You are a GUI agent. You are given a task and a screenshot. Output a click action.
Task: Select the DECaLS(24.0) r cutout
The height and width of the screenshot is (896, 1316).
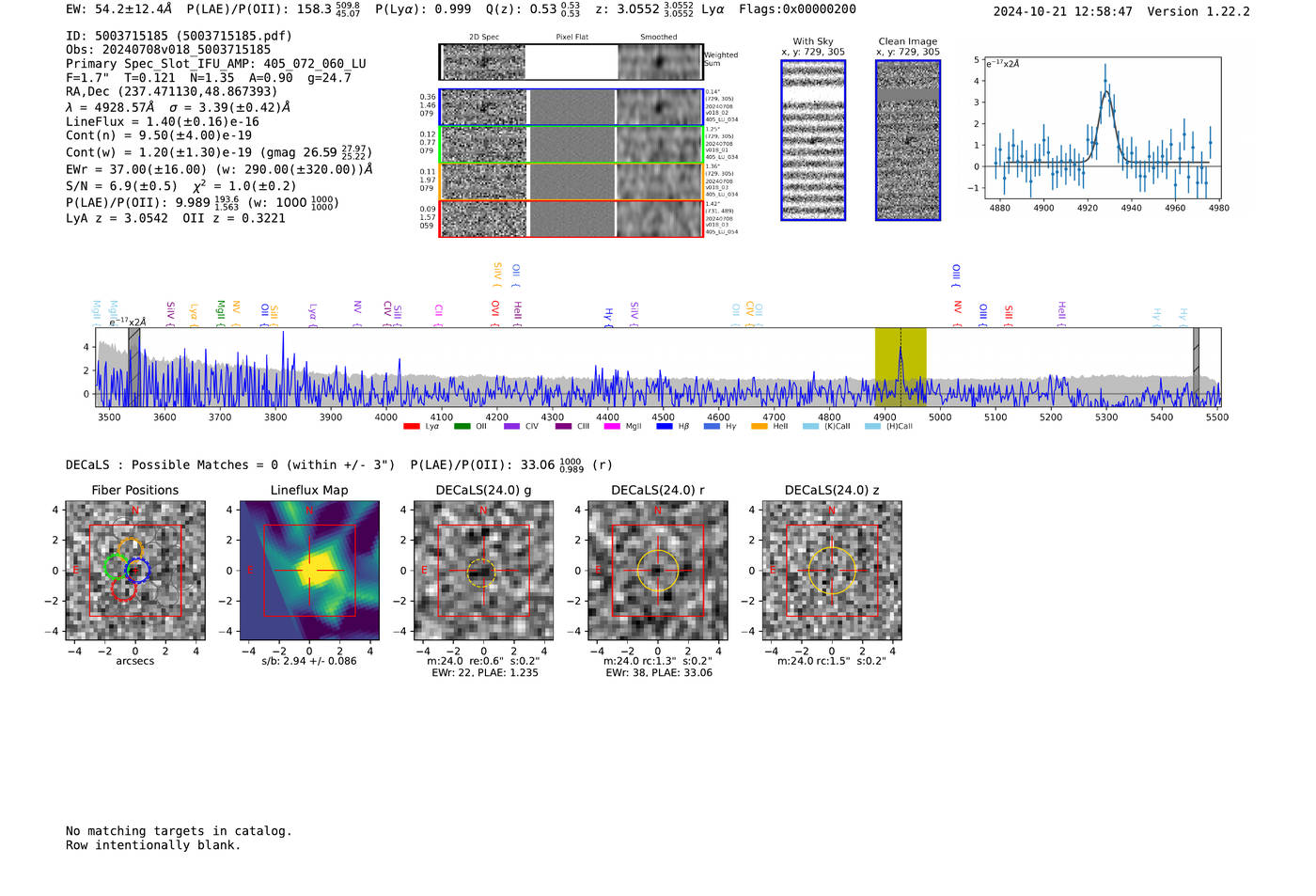(658, 571)
